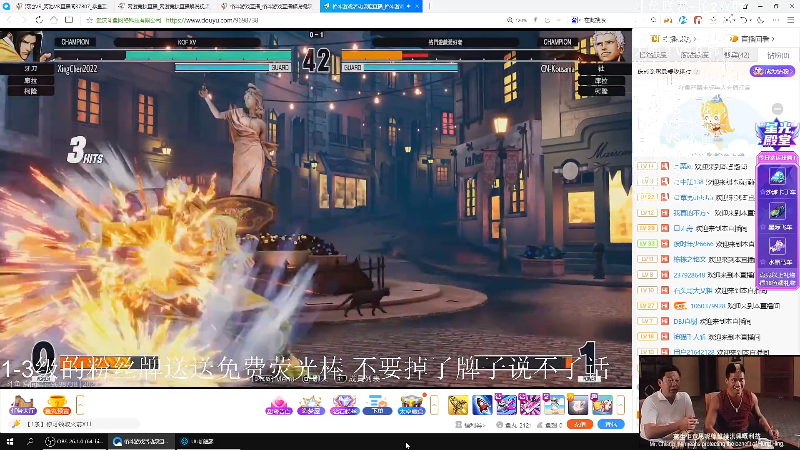Open the purple diamond activity icon
Screen dimensions: 800x450
344,405
